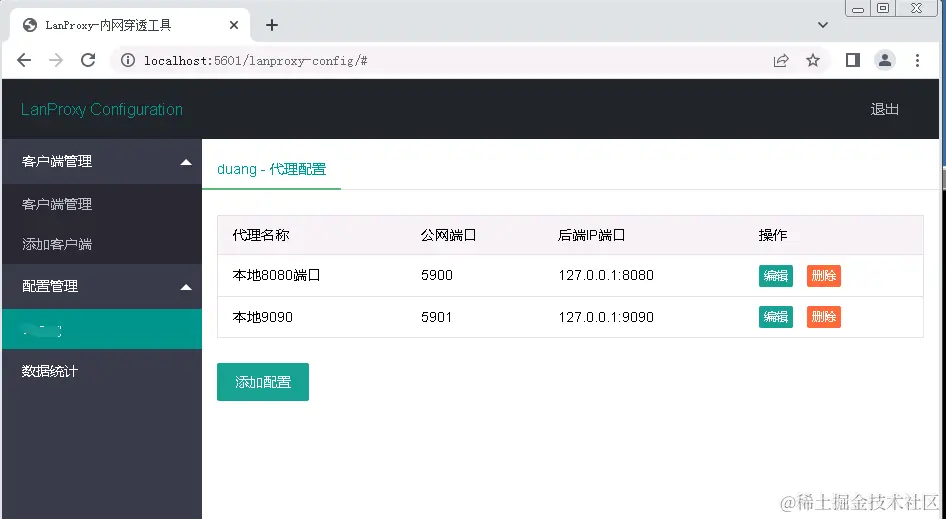Select the 5901 port cell

(x=436, y=317)
